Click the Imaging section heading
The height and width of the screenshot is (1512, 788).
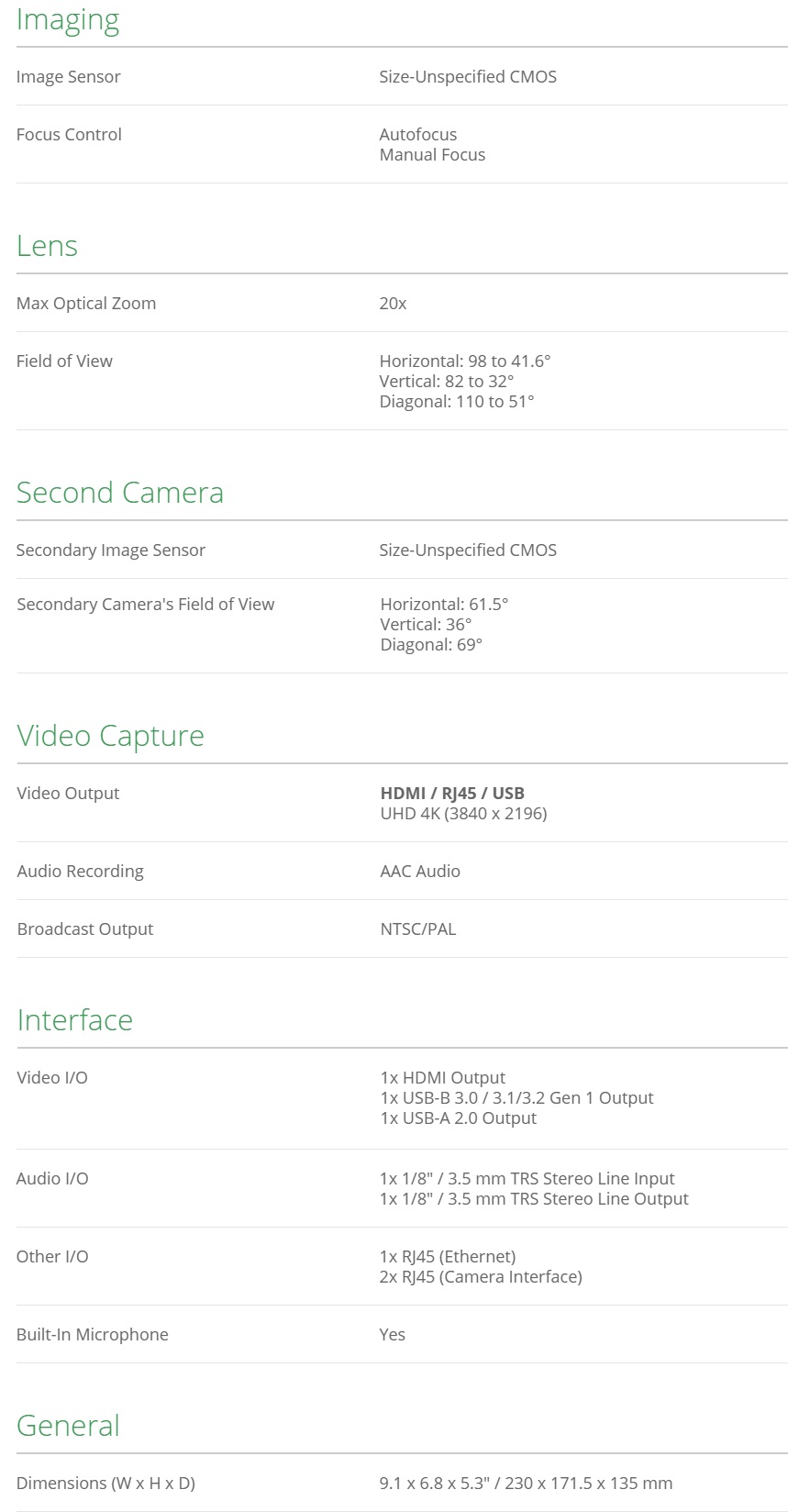68,20
